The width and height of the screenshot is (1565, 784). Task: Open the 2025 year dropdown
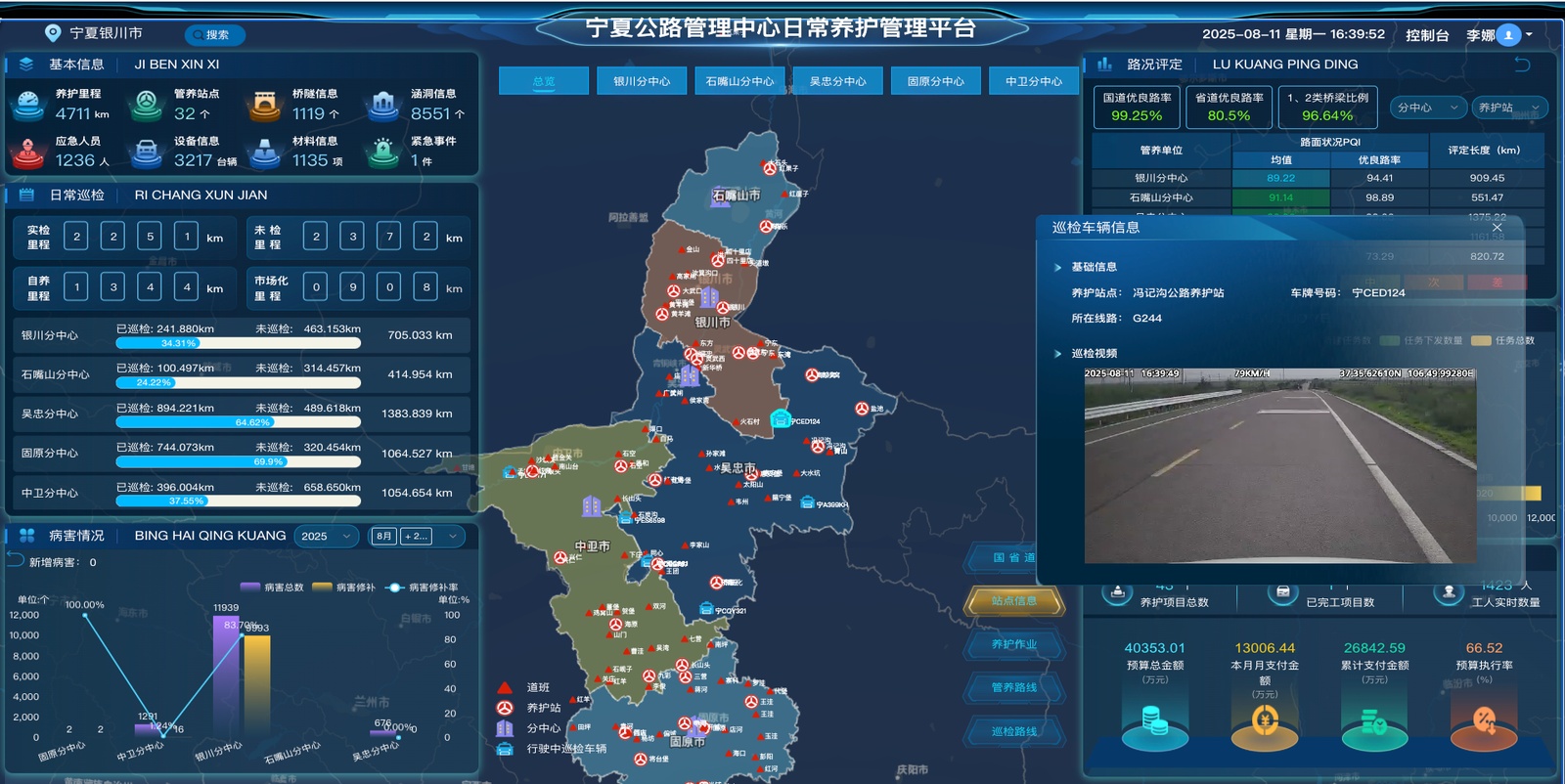[x=328, y=536]
